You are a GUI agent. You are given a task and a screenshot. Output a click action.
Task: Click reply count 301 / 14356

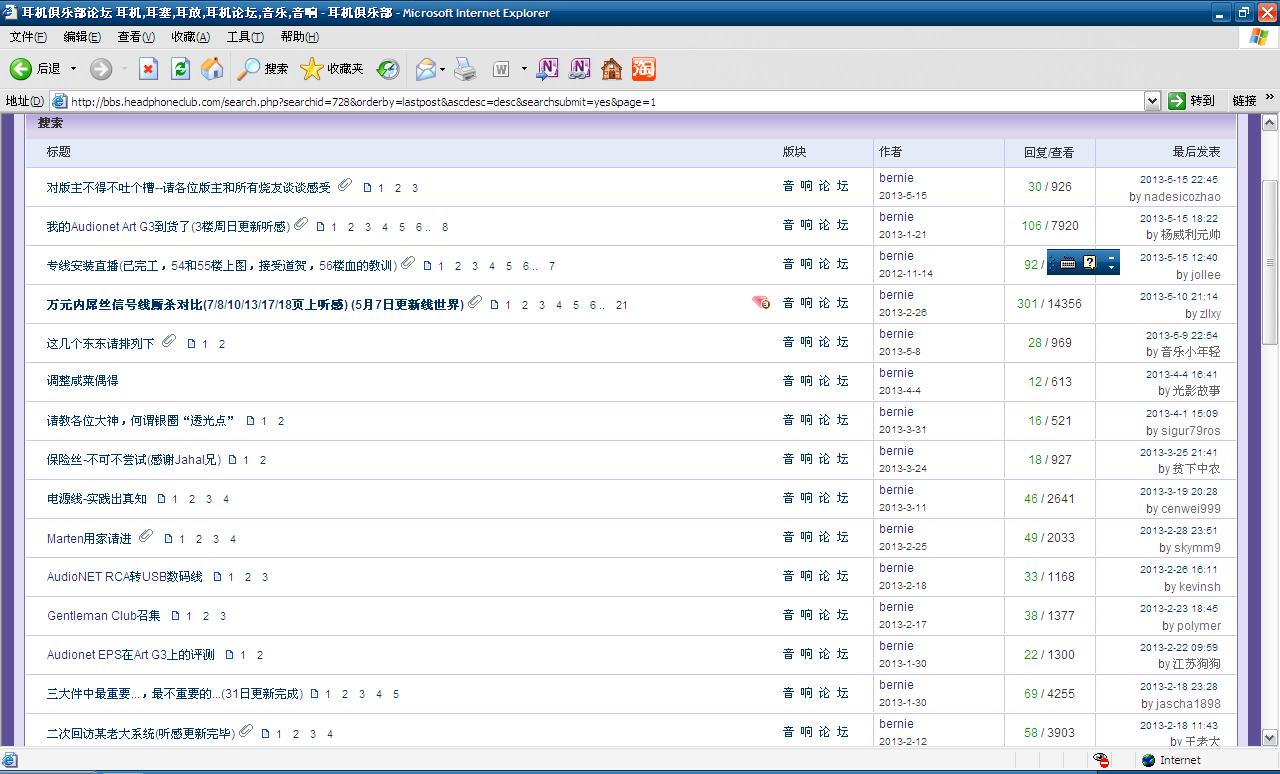click(x=1049, y=303)
